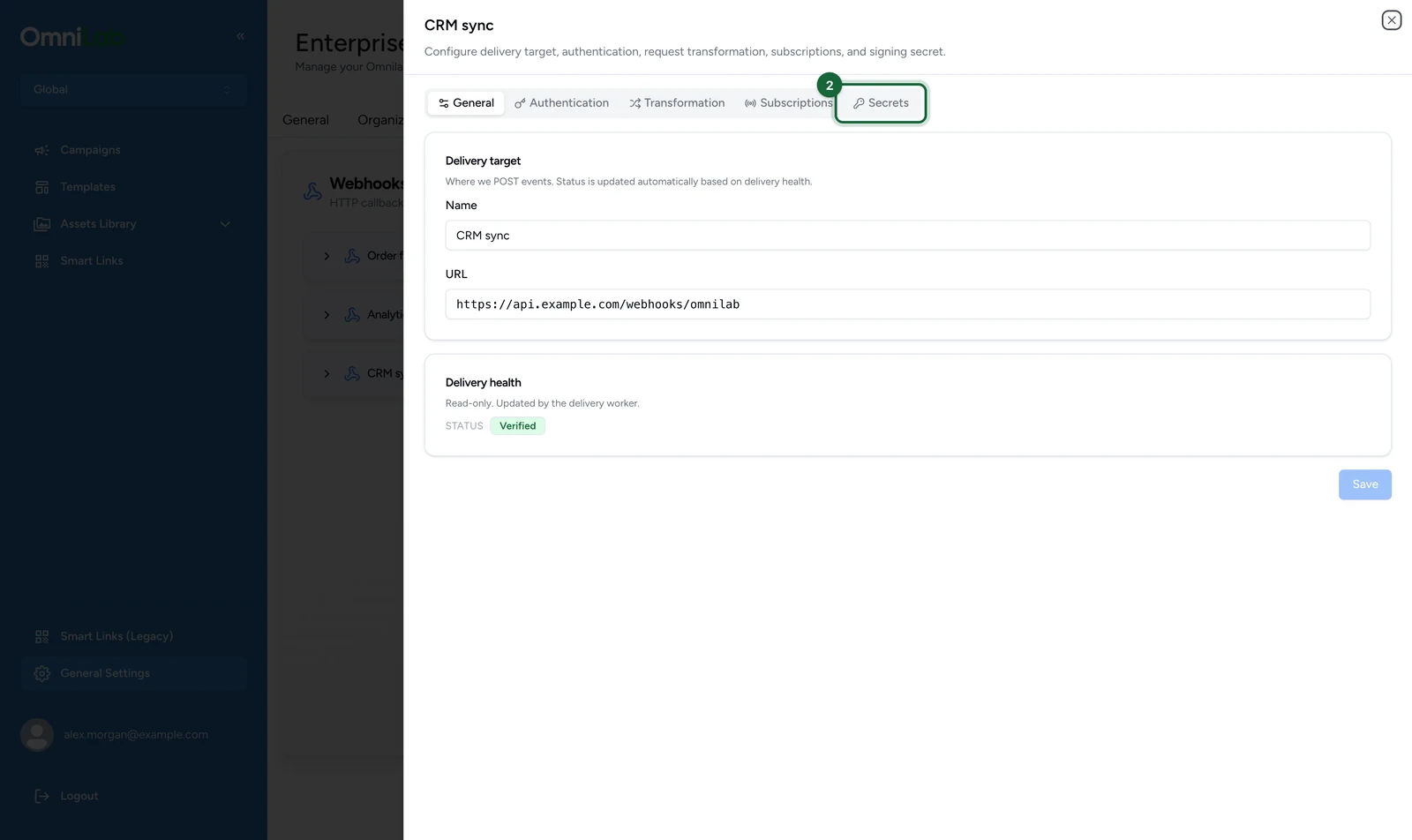Close the CRM sync panel
The width and height of the screenshot is (1412, 840).
tap(1391, 20)
